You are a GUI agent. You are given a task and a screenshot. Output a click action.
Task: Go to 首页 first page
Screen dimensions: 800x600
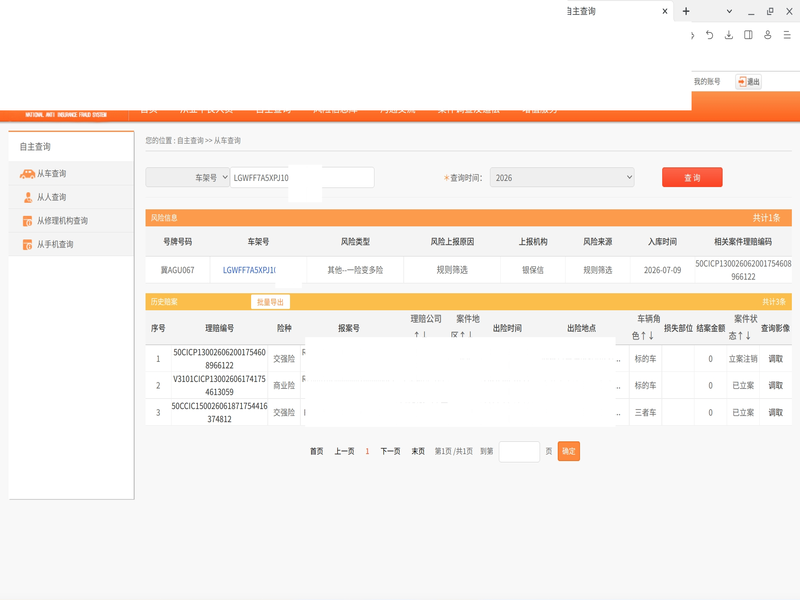316,452
